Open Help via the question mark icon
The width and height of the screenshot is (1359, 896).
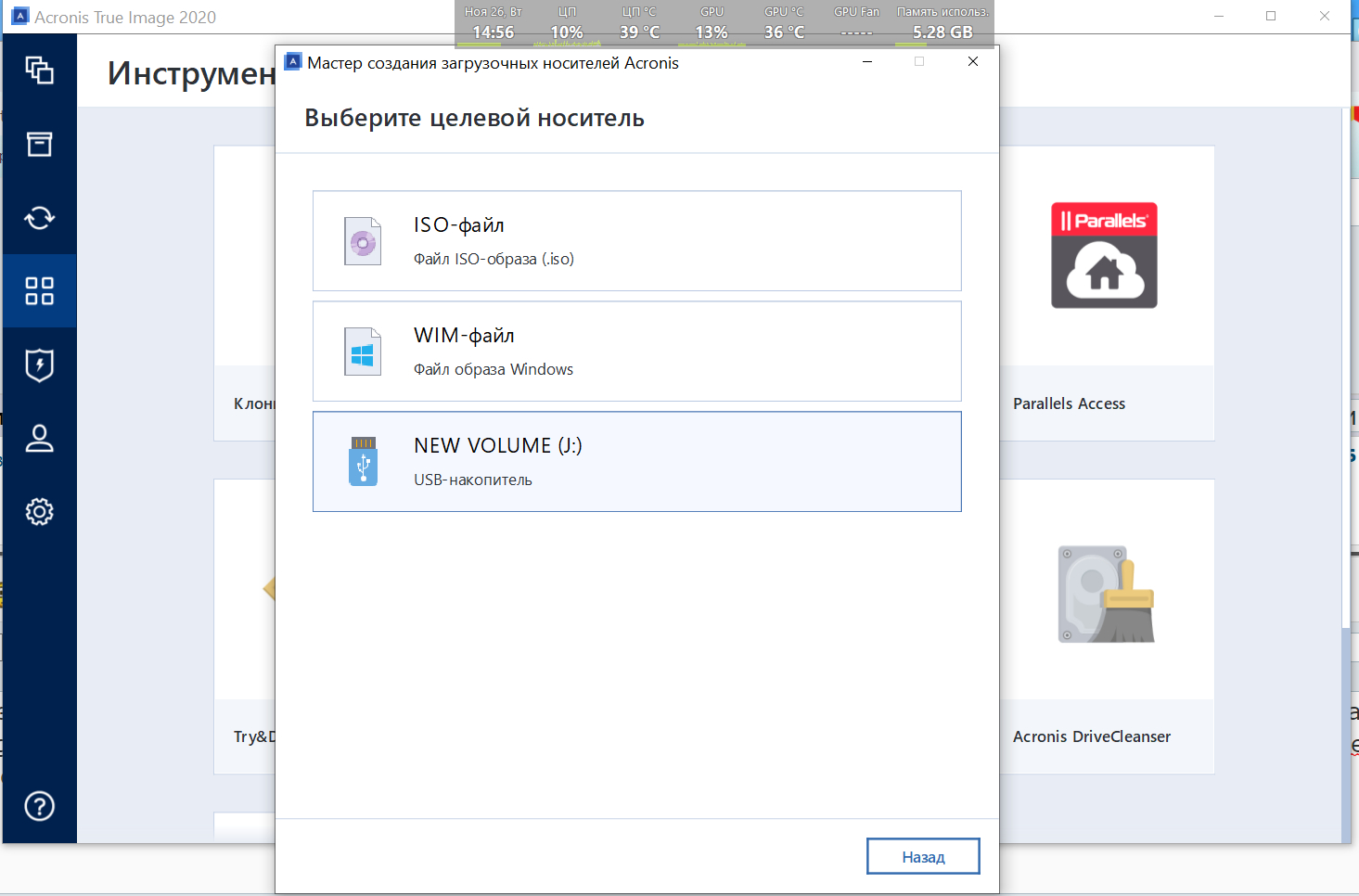pos(39,806)
